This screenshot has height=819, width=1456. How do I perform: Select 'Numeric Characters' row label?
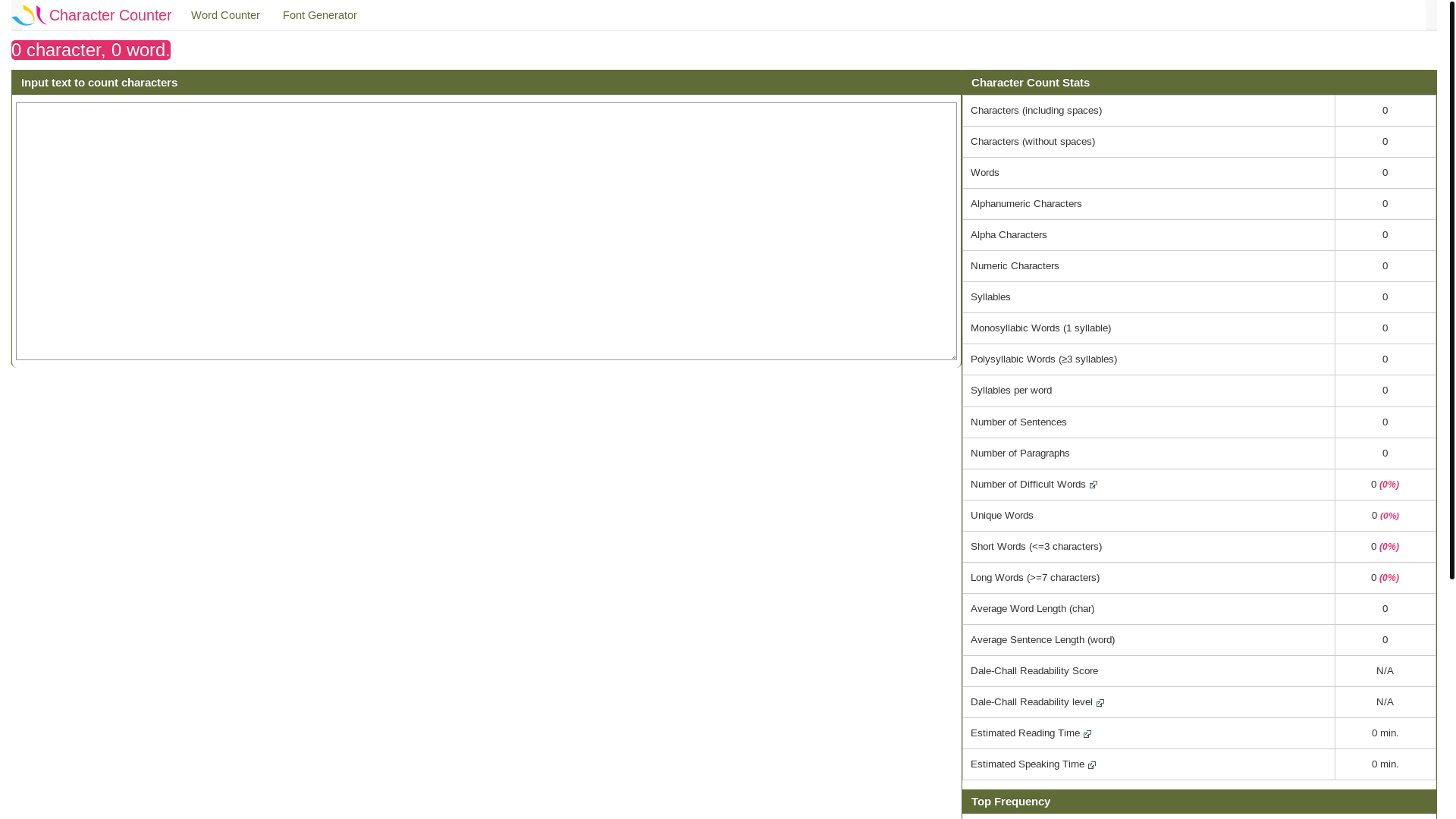point(1015,266)
